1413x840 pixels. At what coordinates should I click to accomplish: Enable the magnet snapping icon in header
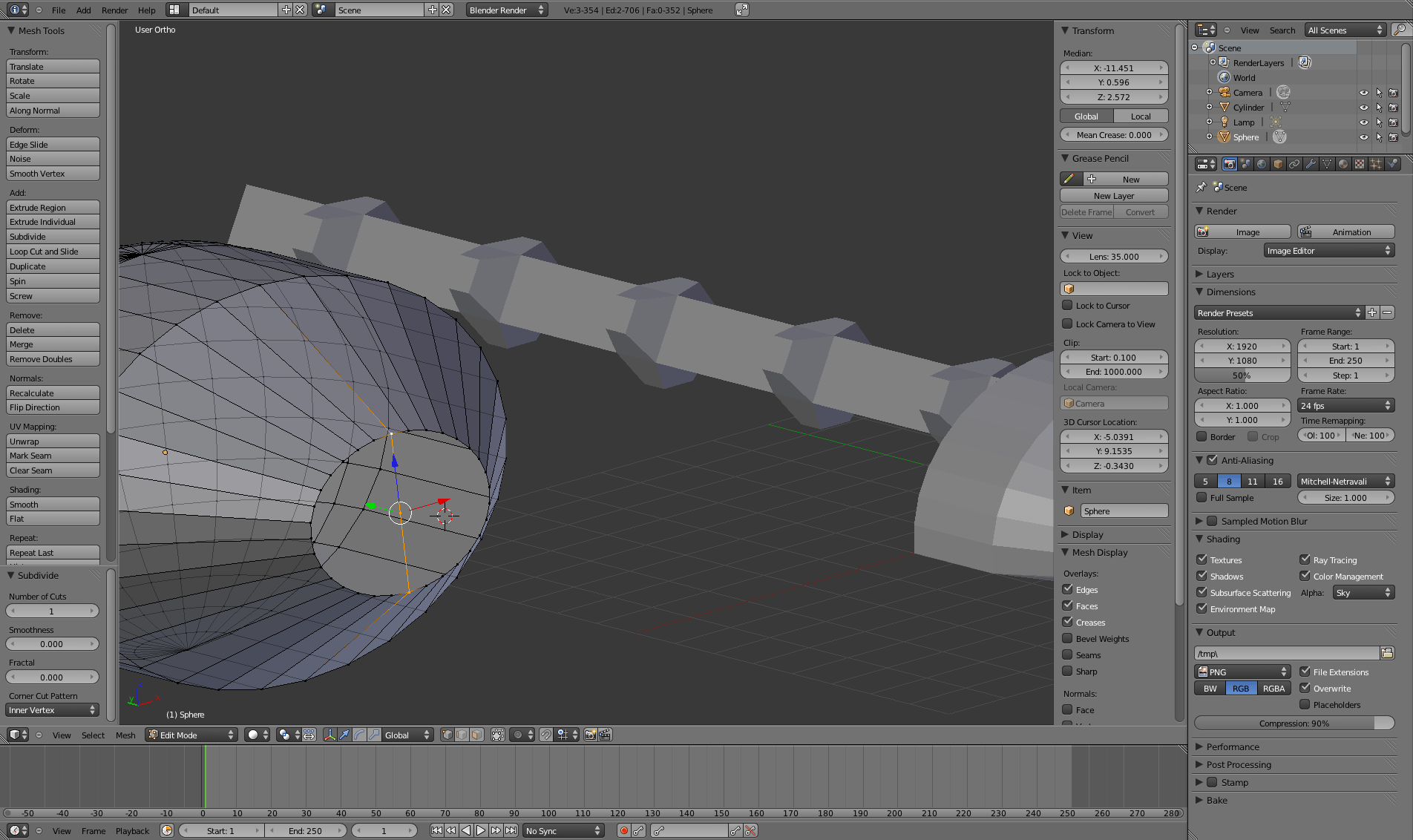tap(546, 735)
